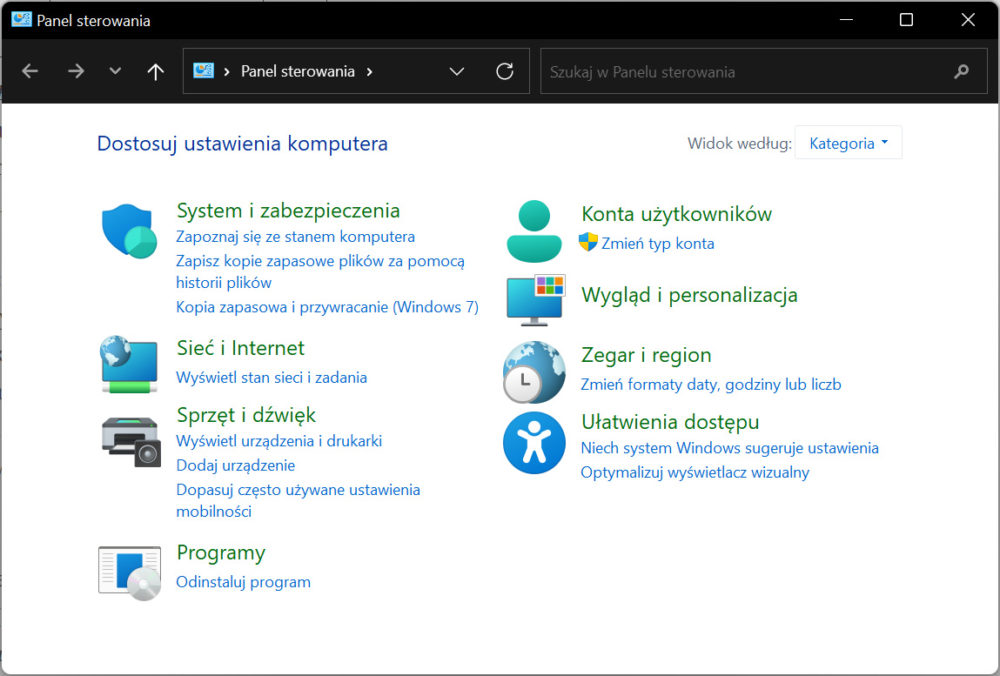Click Dodaj urządzenie link
This screenshot has height=676, width=1000.
(x=235, y=466)
